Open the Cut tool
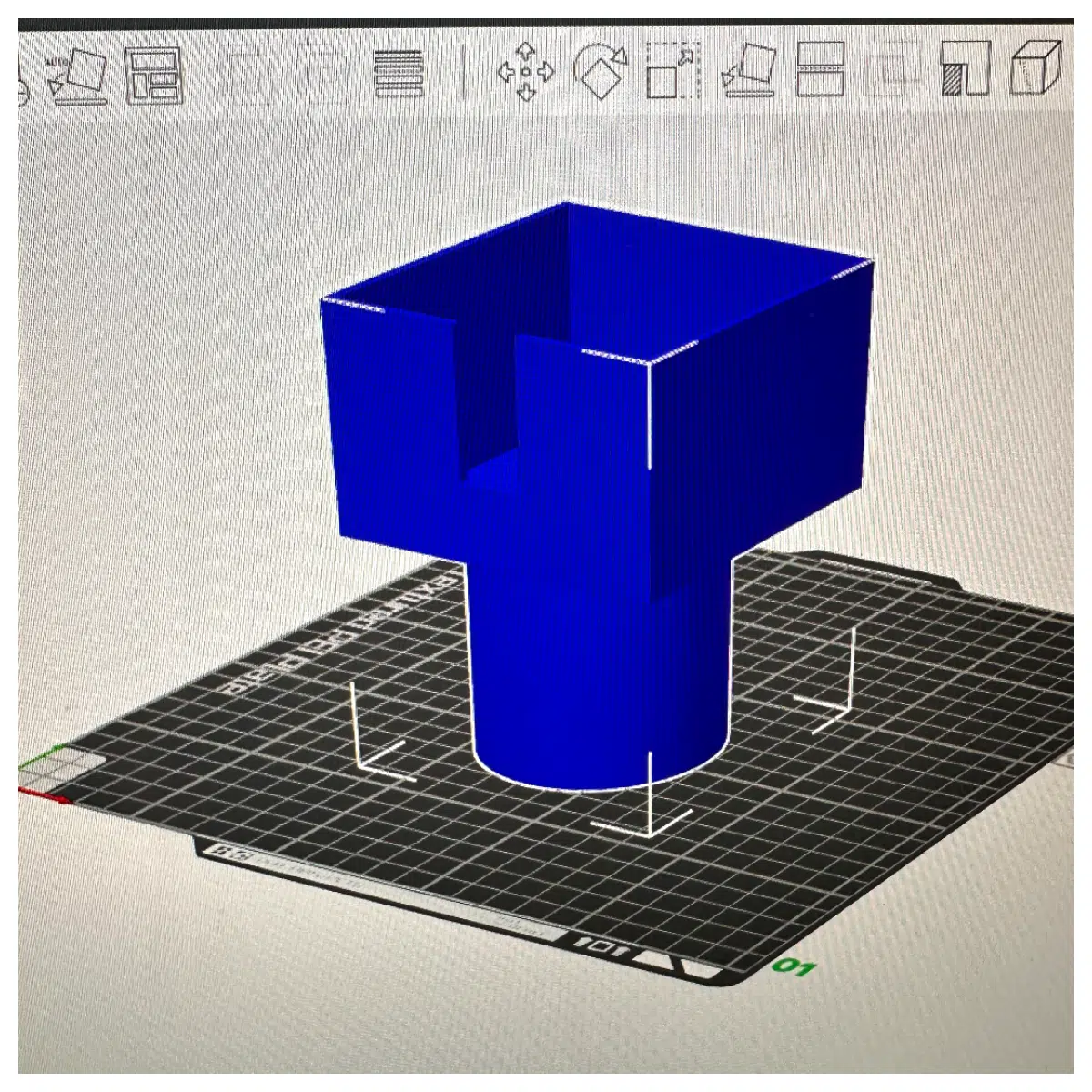This screenshot has width=1092, height=1092. (x=820, y=68)
